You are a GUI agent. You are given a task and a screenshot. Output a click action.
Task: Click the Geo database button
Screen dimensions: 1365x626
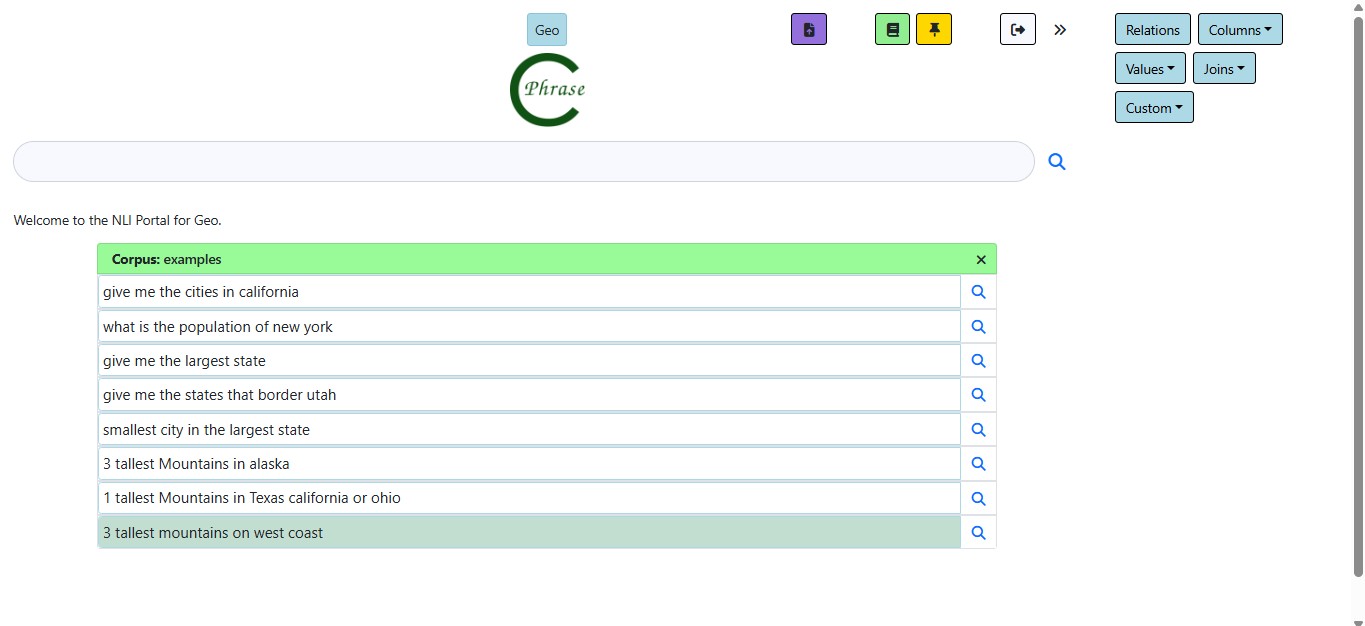point(547,30)
